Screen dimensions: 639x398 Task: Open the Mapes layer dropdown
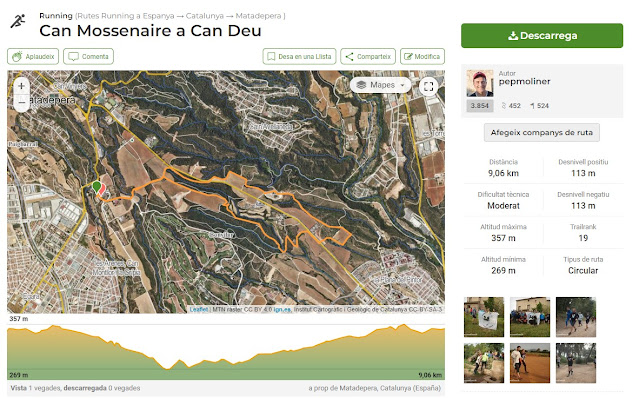tap(380, 85)
